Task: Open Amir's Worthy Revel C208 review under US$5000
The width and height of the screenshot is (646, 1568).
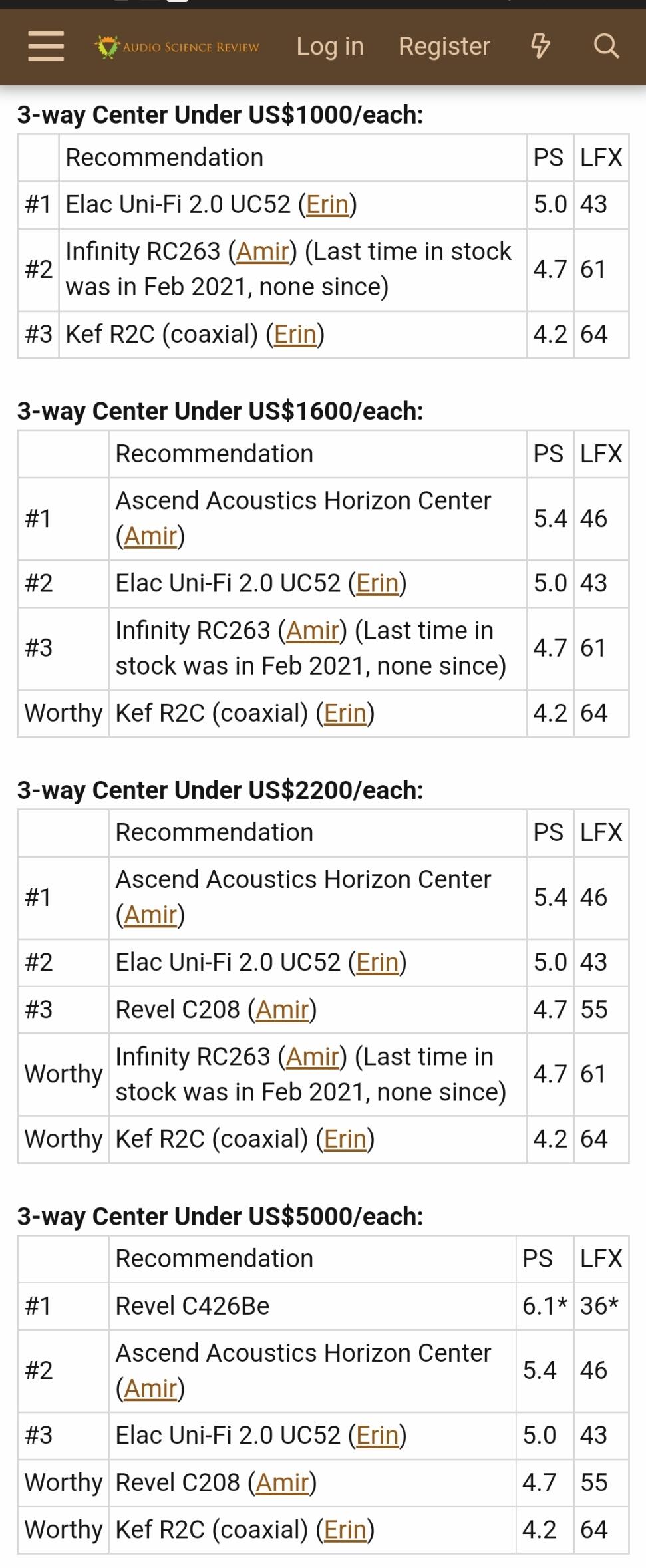Action: tap(282, 1482)
